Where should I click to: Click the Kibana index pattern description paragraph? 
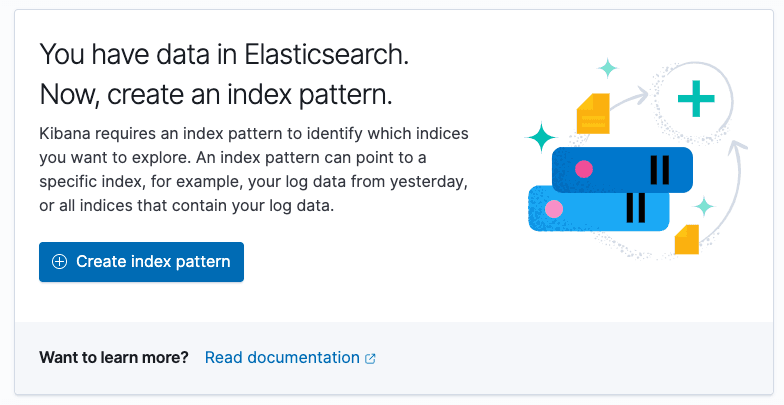254,169
